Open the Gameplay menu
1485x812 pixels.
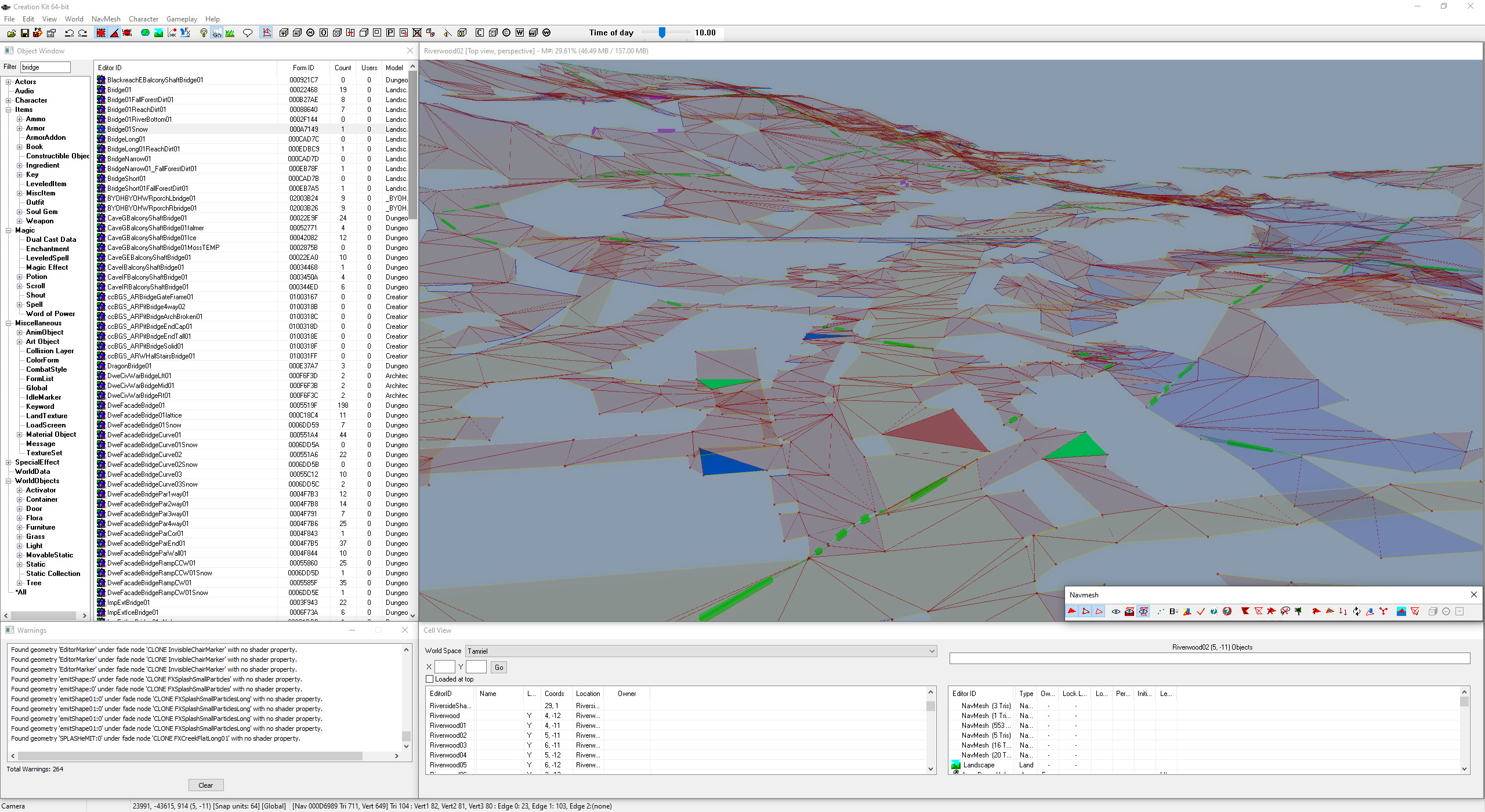[181, 19]
